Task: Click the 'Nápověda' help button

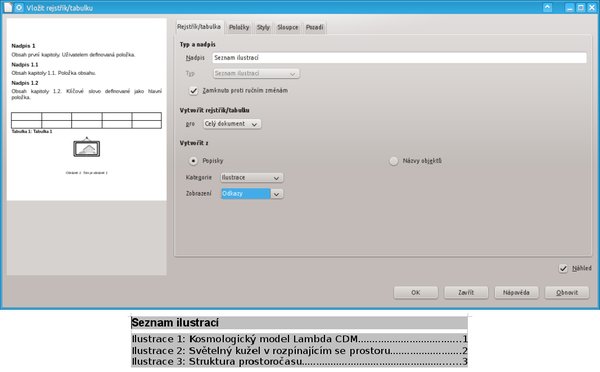Action: click(x=516, y=292)
